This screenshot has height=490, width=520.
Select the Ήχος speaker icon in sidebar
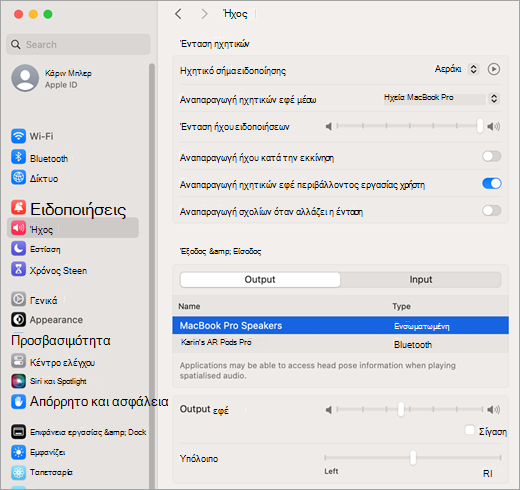click(x=18, y=228)
